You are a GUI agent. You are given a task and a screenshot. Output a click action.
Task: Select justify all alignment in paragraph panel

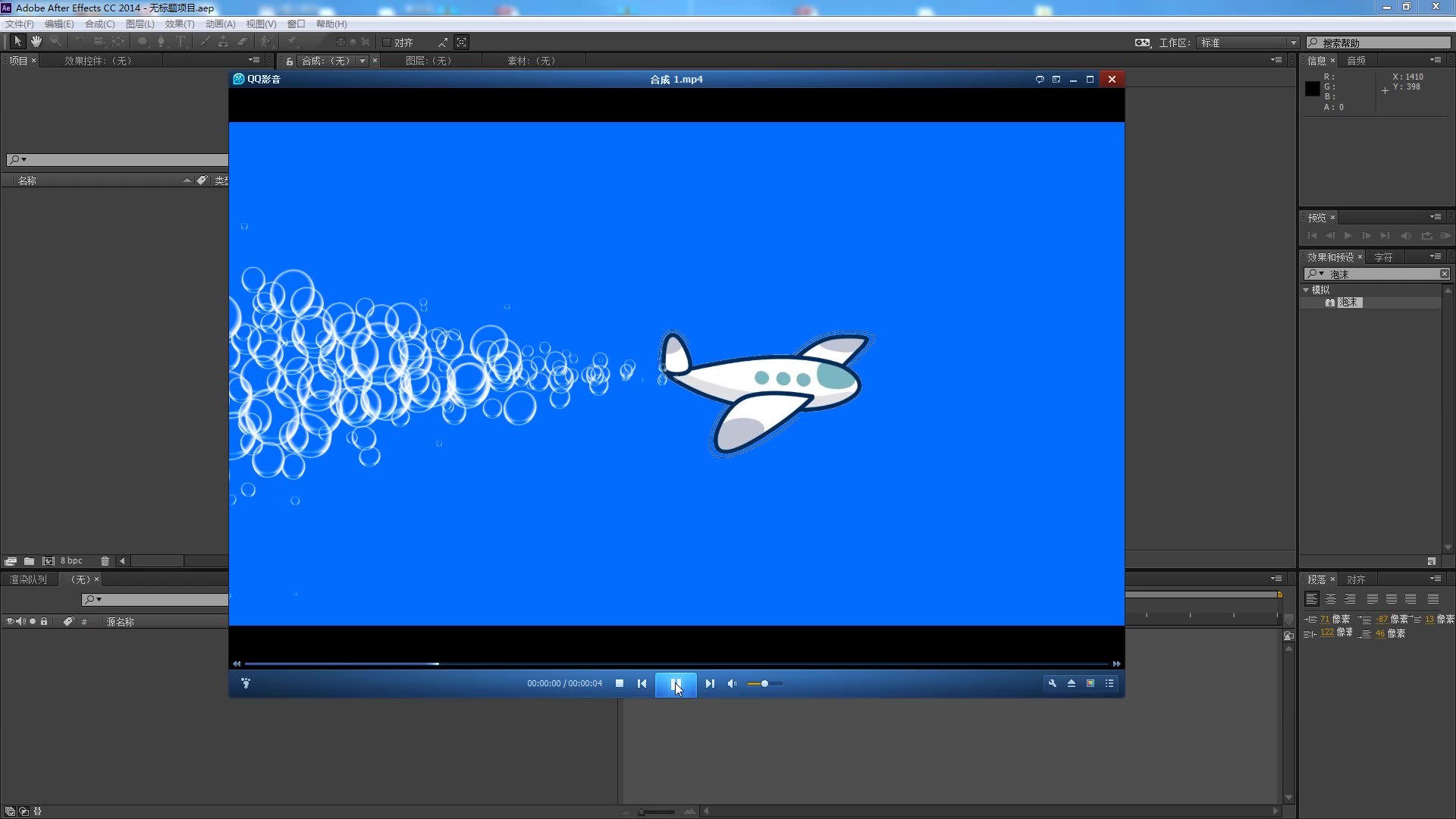pyautogui.click(x=1433, y=599)
